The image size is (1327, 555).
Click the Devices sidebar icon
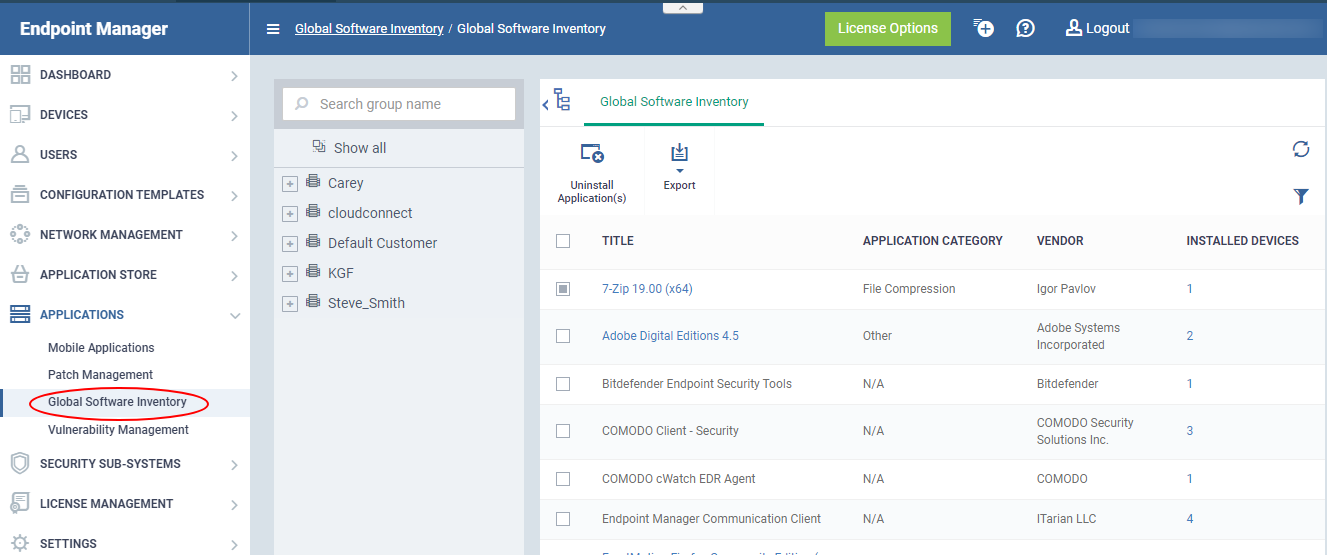pyautogui.click(x=20, y=115)
